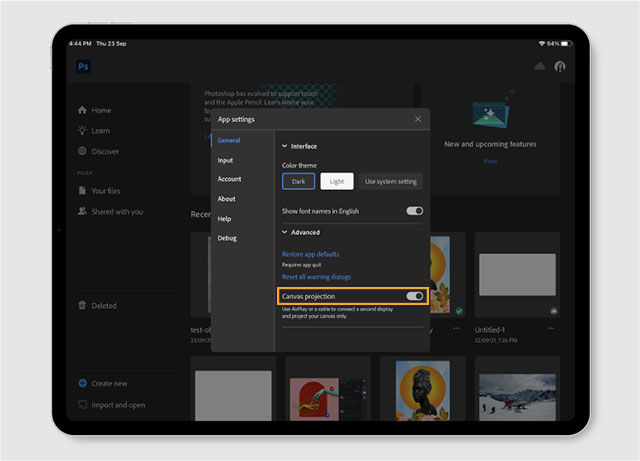
Task: Tap the Wi-Fi icon in status bar
Action: [542, 43]
